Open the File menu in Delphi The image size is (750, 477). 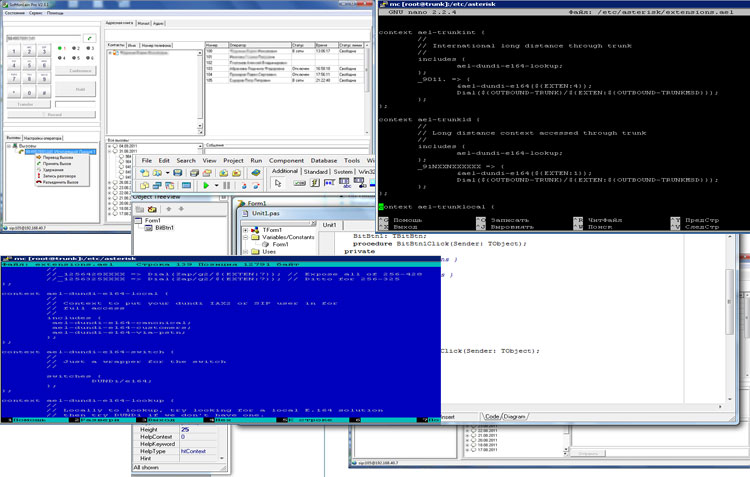[147, 161]
